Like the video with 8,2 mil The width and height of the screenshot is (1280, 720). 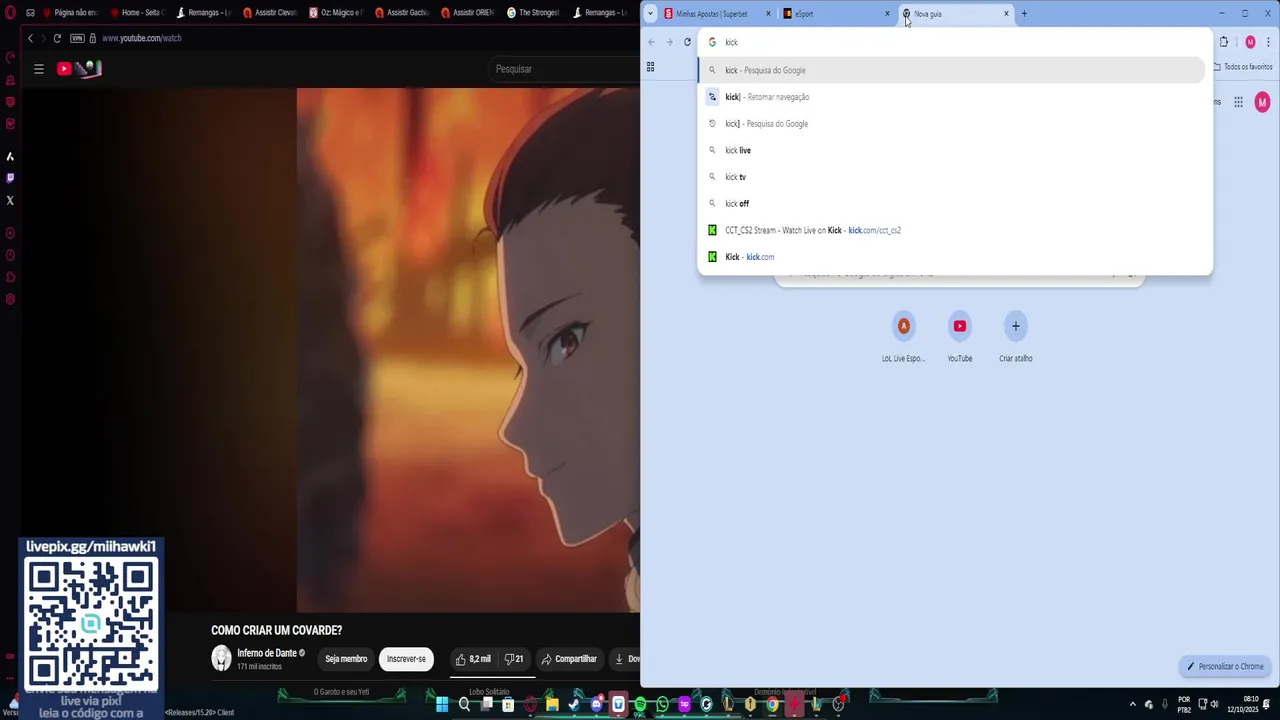click(x=473, y=659)
